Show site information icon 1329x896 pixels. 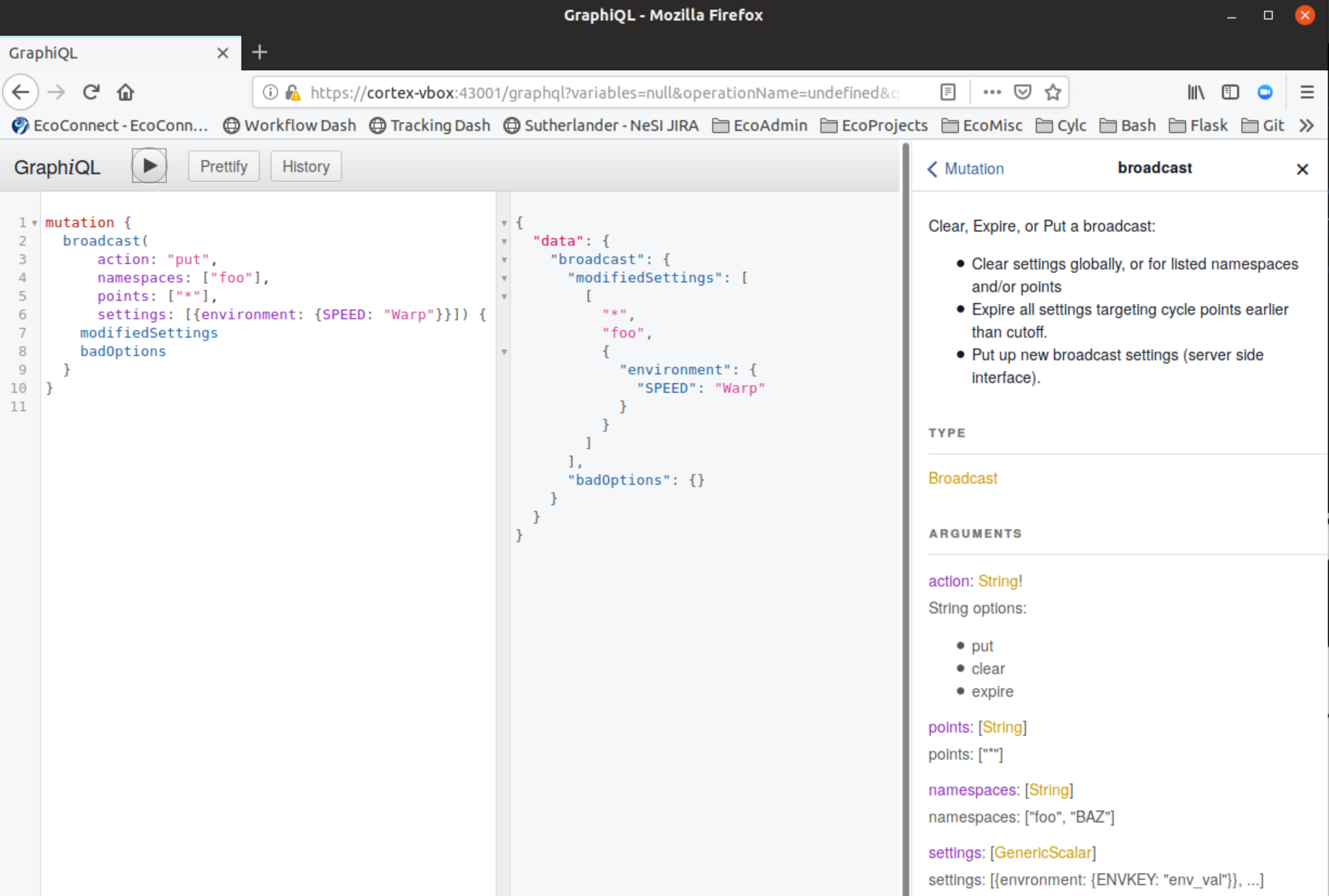(270, 92)
